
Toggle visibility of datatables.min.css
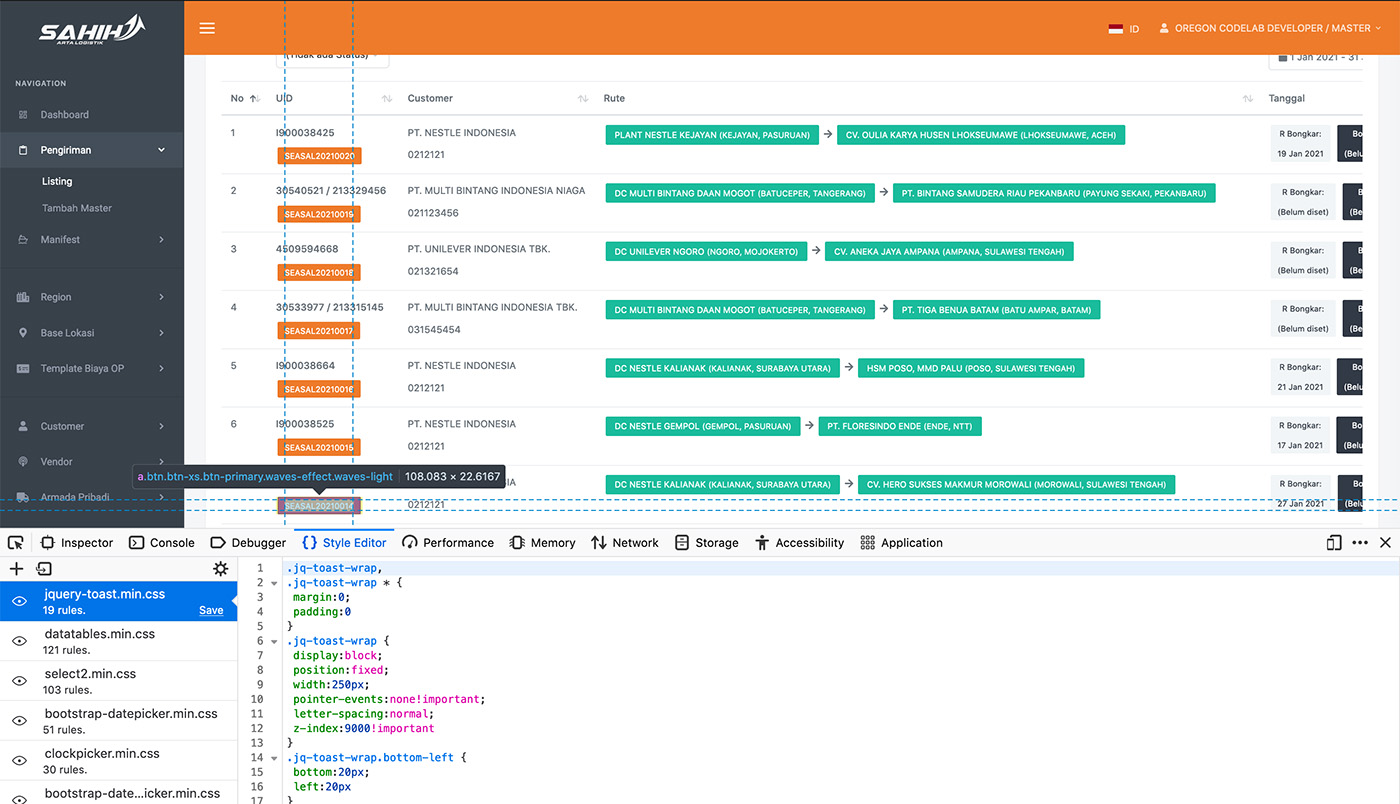pyautogui.click(x=19, y=641)
